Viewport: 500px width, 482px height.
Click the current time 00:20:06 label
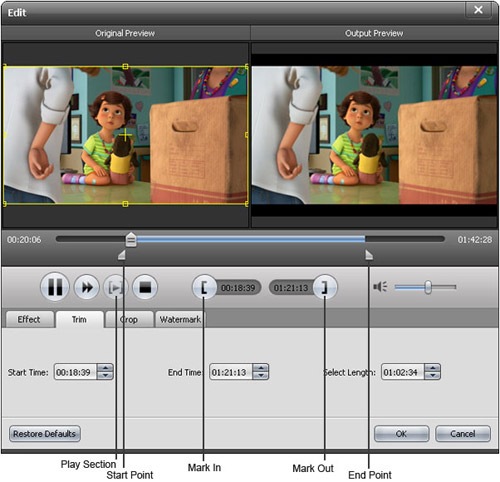click(24, 239)
